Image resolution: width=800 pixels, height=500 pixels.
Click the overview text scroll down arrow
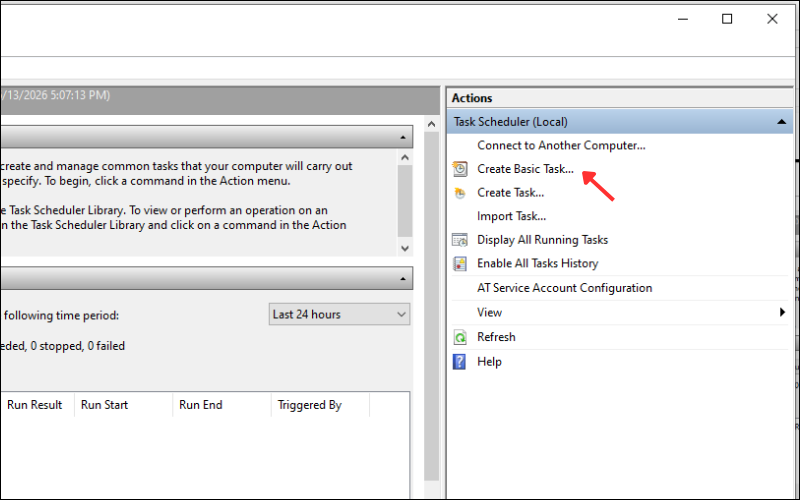[405, 248]
